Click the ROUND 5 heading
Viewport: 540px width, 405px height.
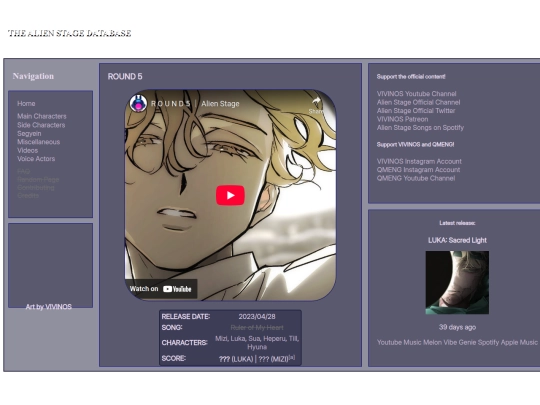[125, 76]
